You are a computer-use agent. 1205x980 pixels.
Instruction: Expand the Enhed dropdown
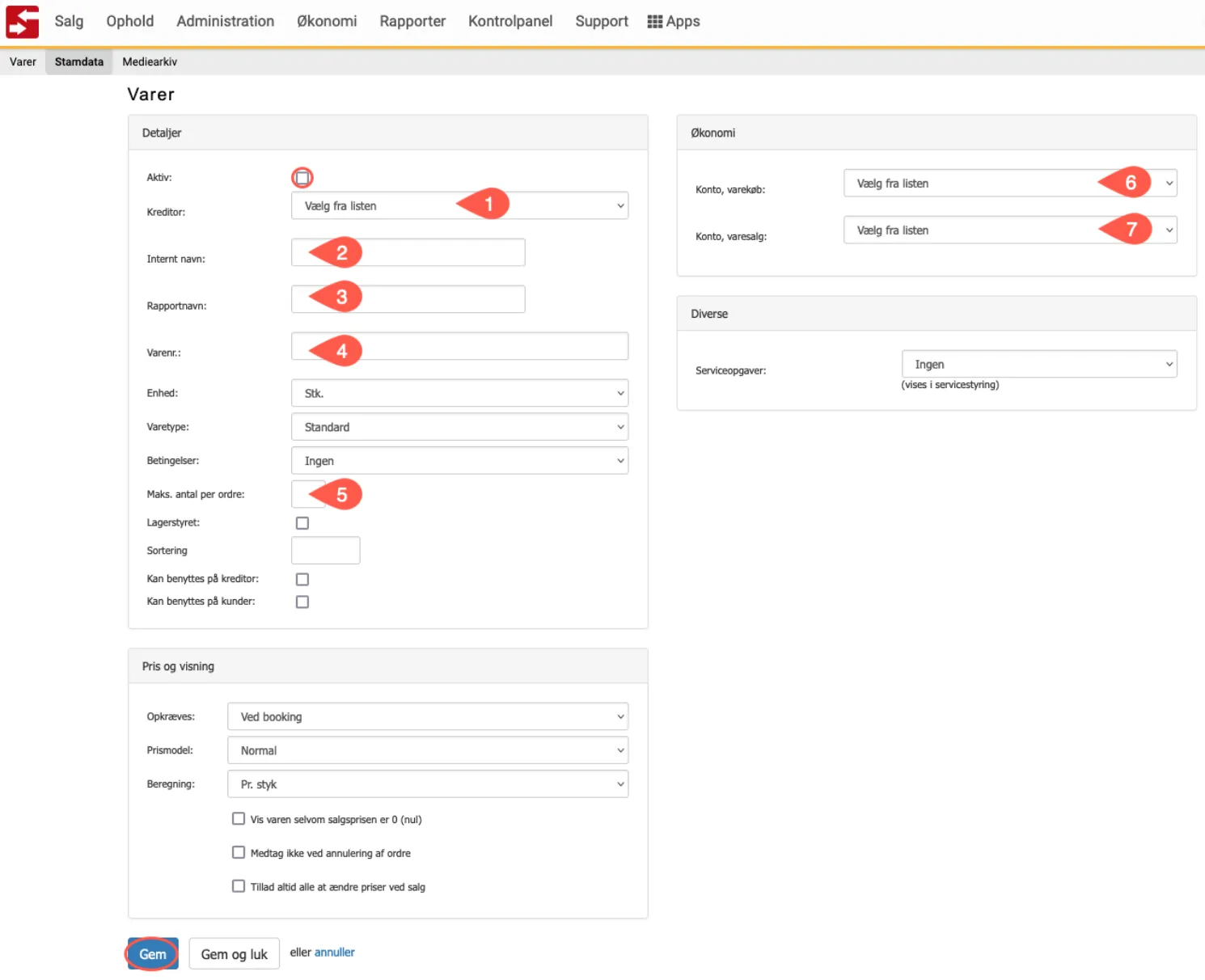459,394
